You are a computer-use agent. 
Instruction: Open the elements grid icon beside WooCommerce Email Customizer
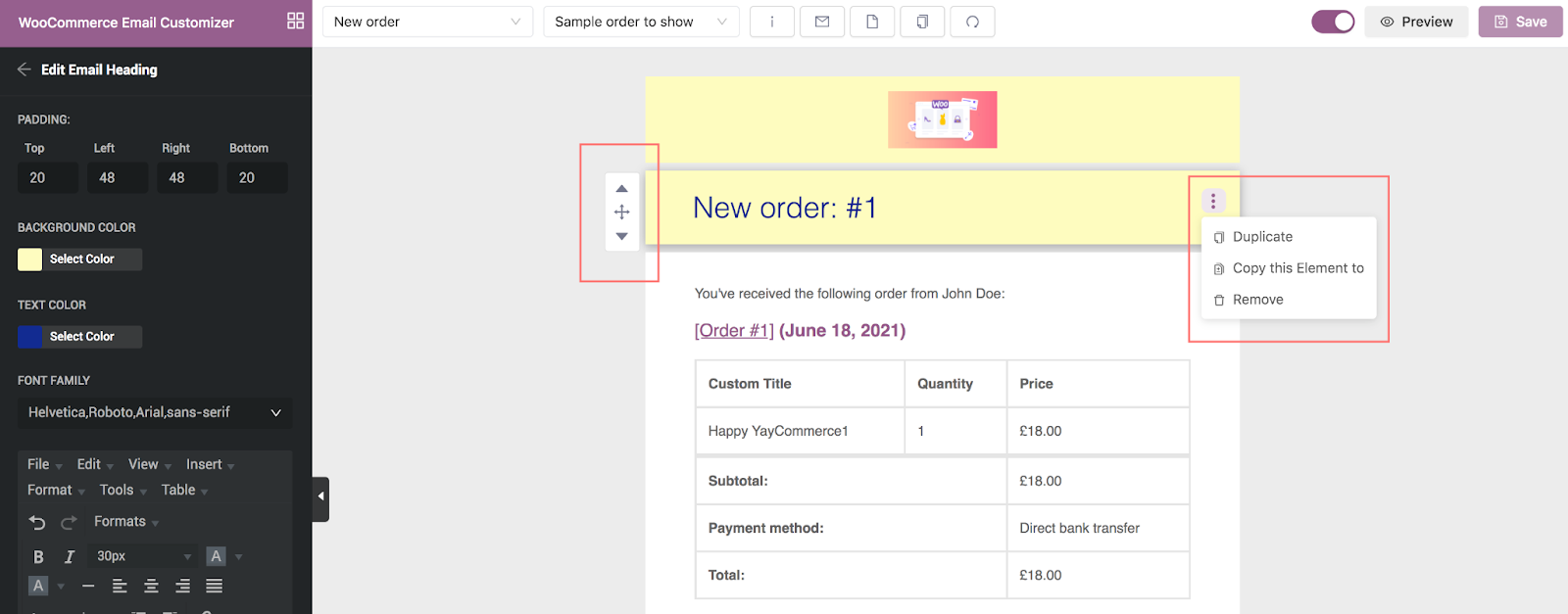[295, 21]
